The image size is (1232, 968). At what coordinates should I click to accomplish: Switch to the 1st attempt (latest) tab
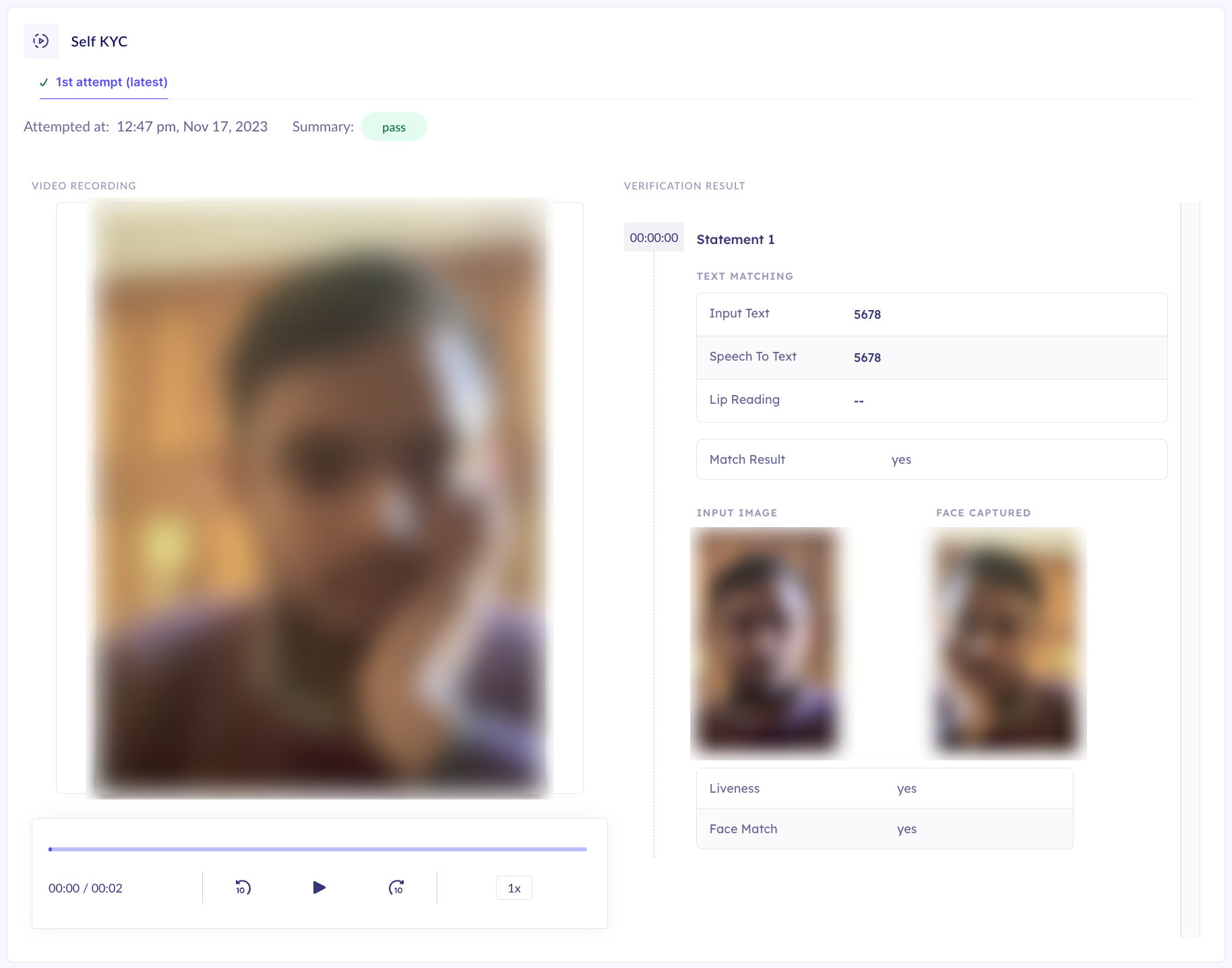click(x=111, y=82)
